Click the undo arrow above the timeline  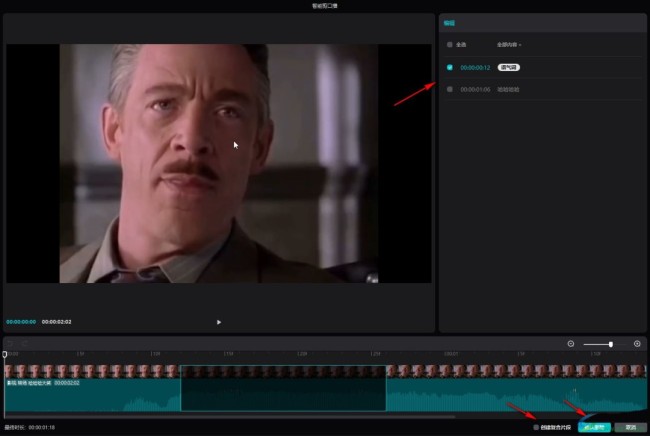click(10, 344)
